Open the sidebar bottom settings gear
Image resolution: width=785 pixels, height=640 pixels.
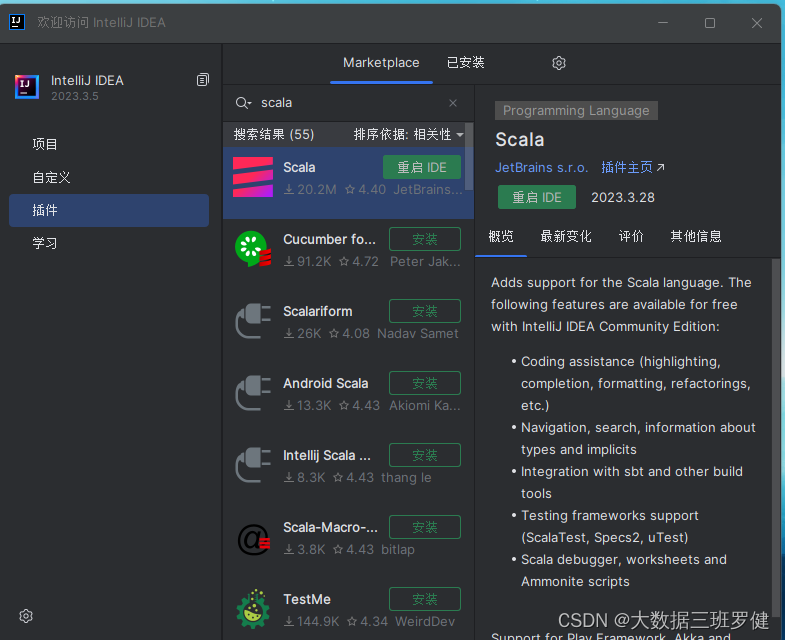pyautogui.click(x=26, y=616)
